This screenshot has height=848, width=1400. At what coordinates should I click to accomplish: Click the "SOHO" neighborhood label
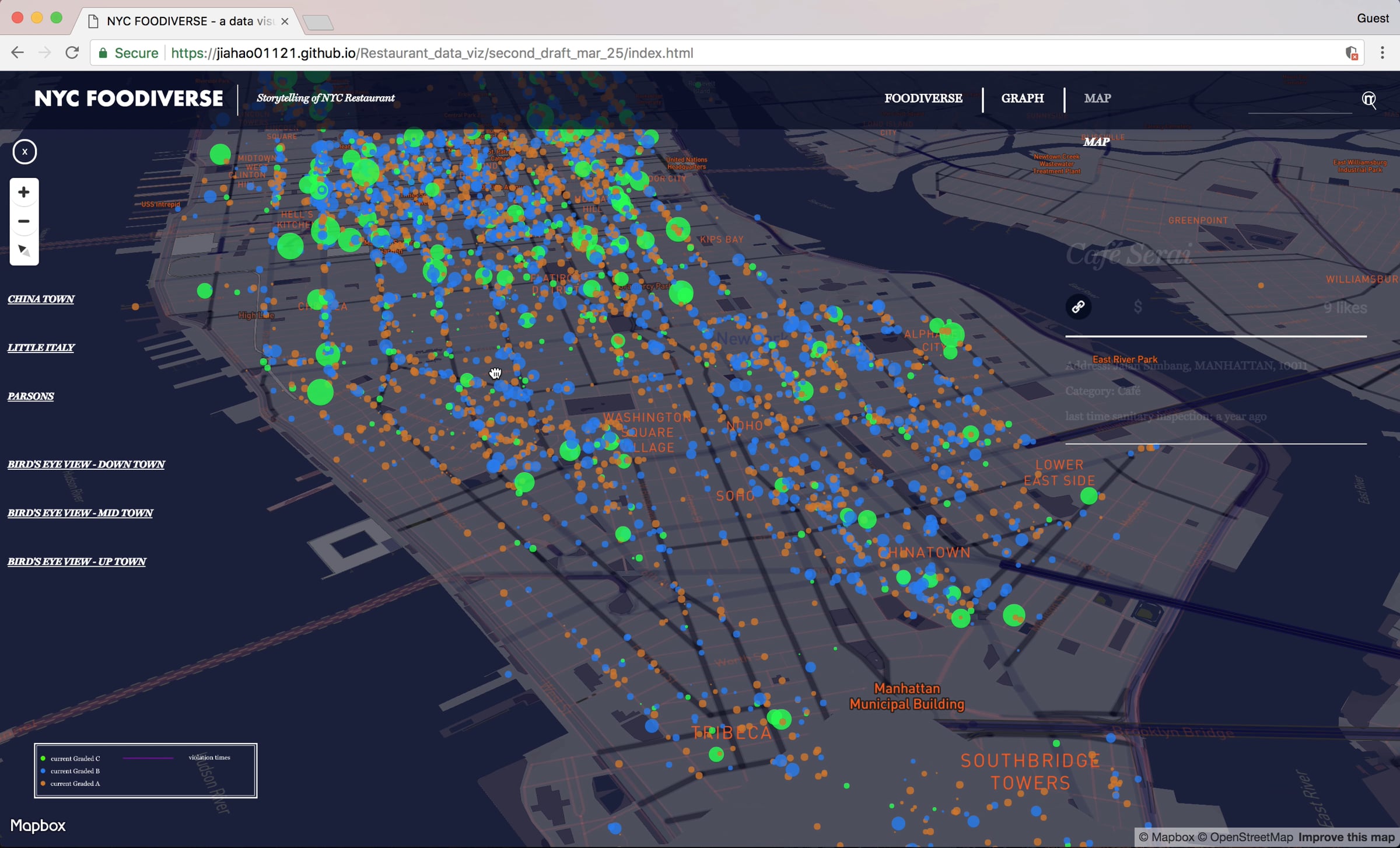point(736,496)
